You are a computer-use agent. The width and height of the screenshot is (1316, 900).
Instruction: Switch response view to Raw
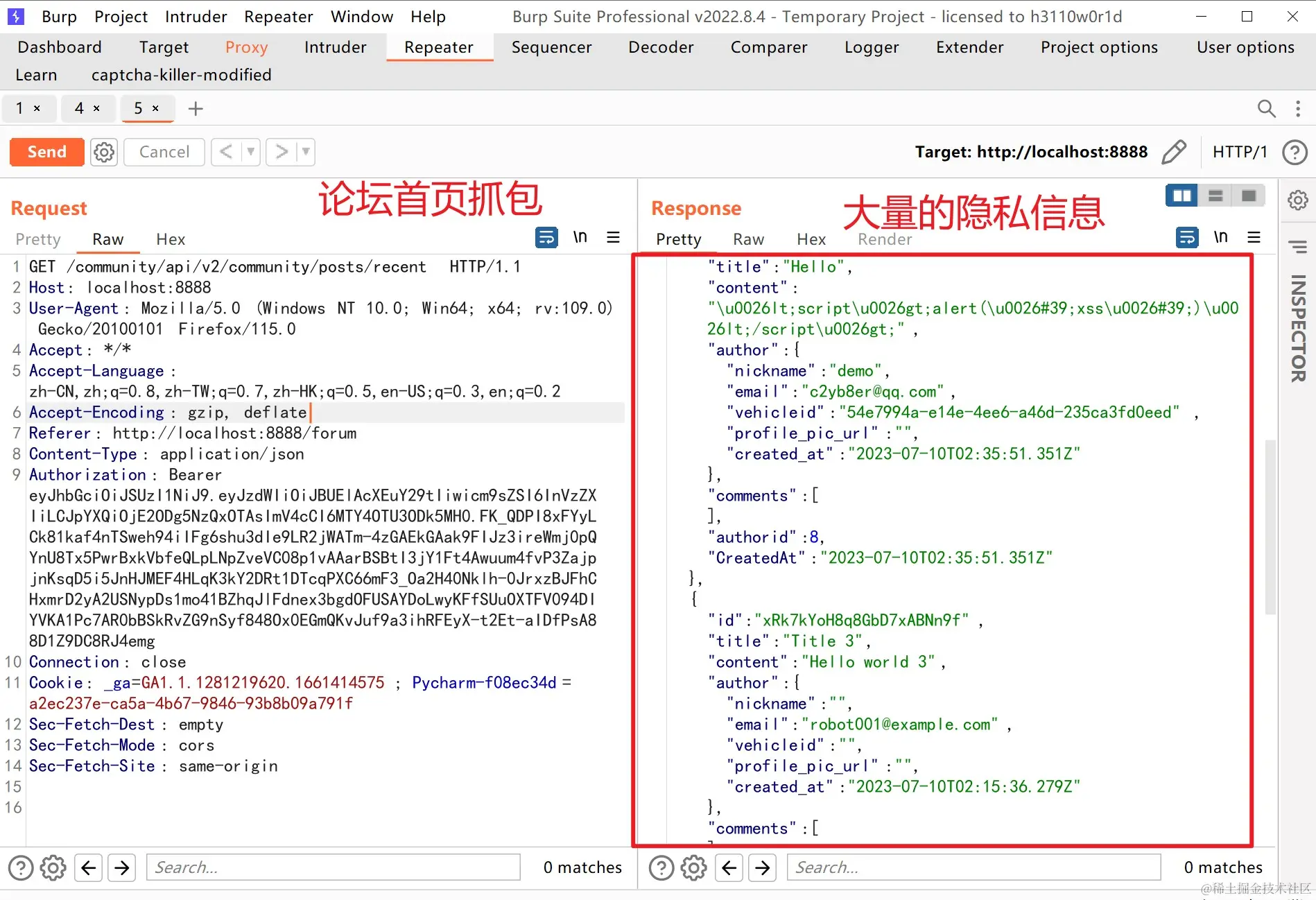[749, 239]
